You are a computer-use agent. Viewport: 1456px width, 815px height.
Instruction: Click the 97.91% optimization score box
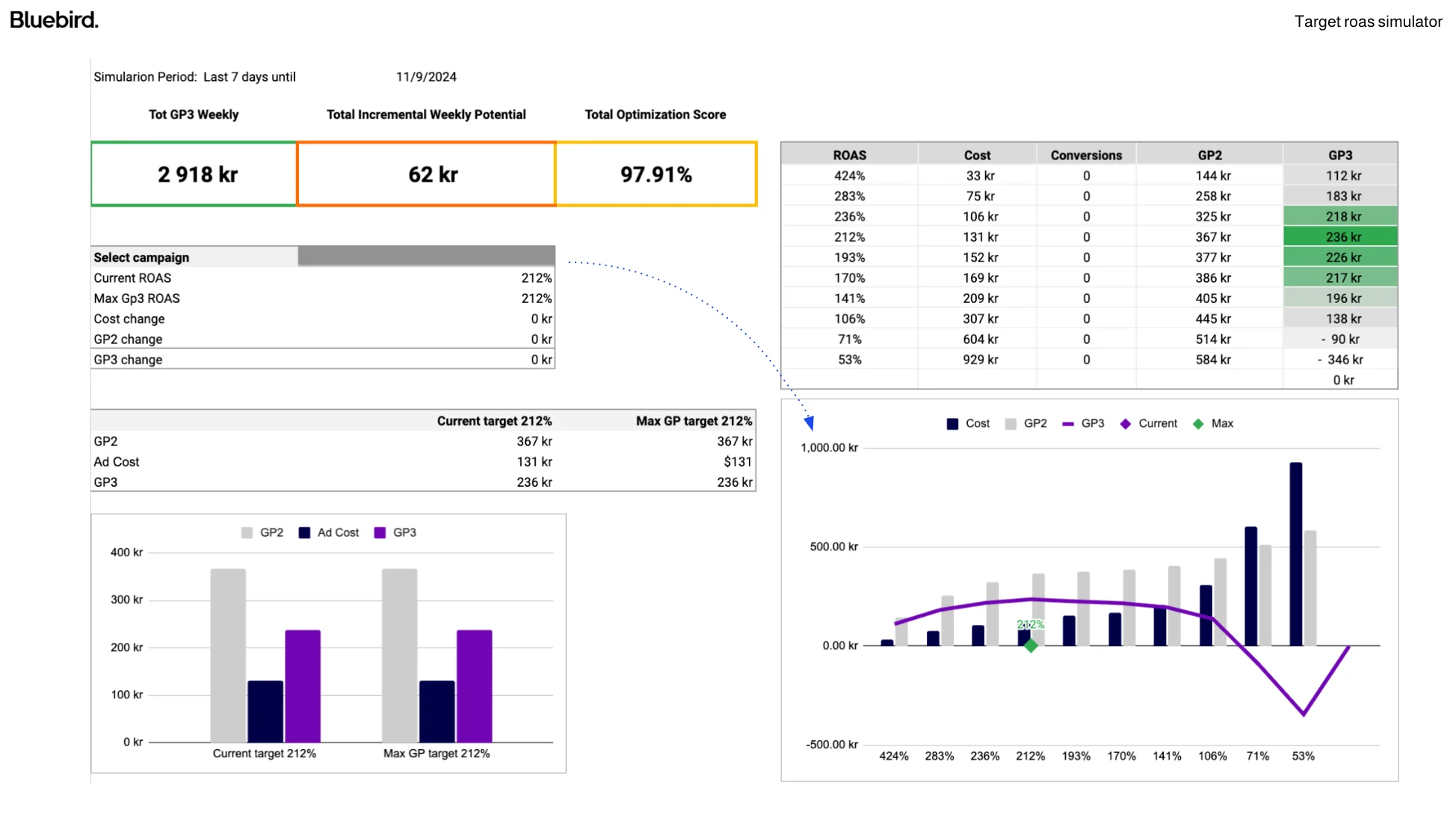point(656,174)
